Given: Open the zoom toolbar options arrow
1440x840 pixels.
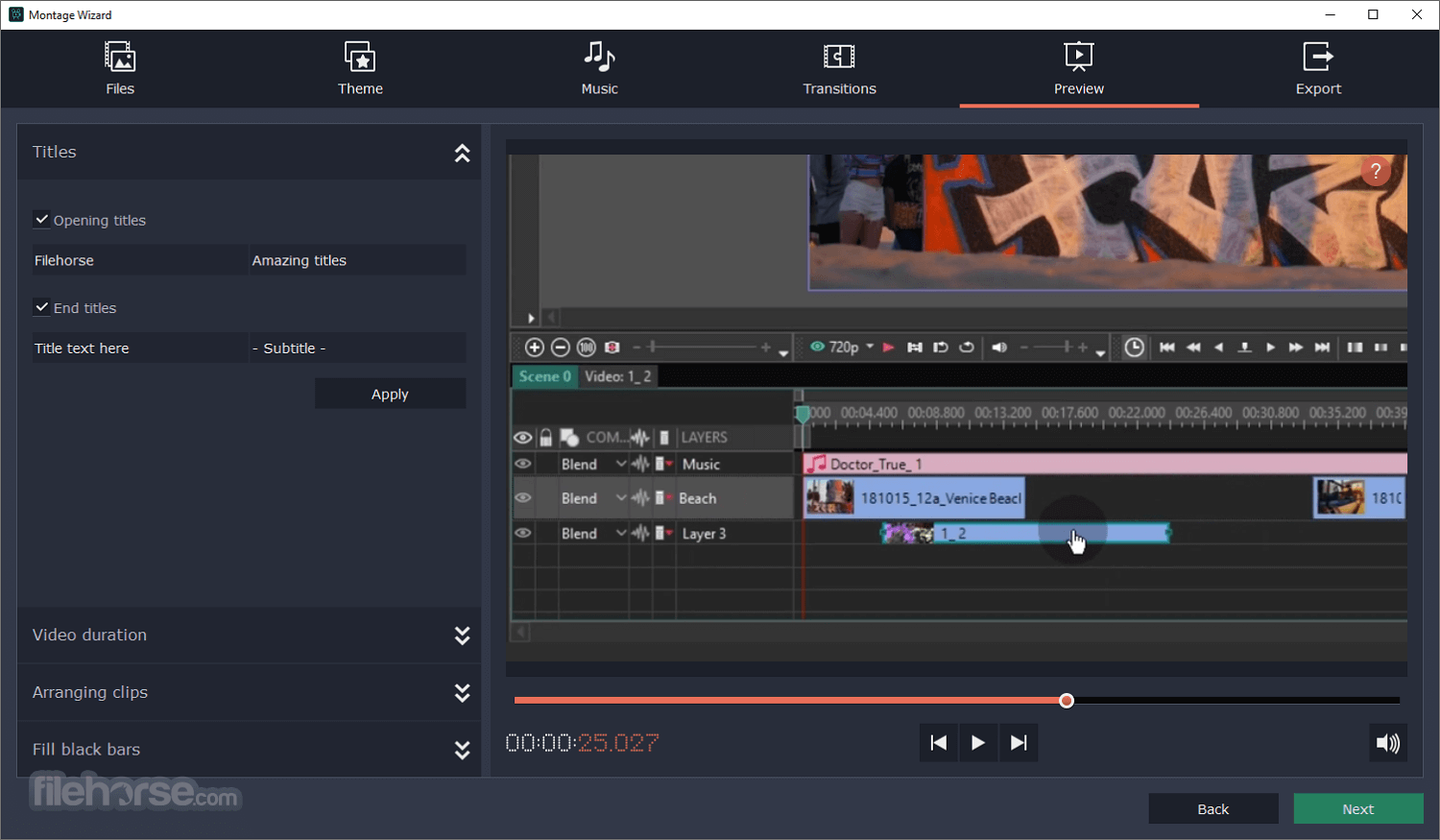Looking at the screenshot, I should pyautogui.click(x=783, y=352).
